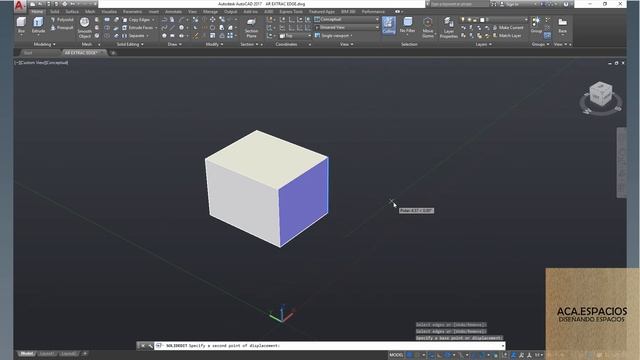
Task: Select the Box solid tool
Action: [x=21, y=25]
